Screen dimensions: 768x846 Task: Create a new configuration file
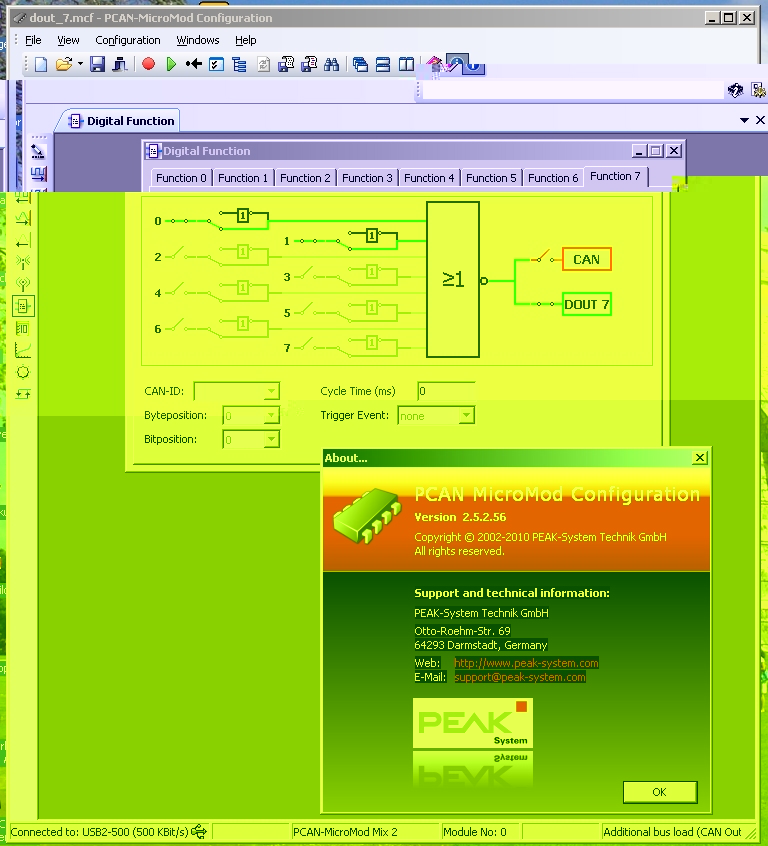41,65
